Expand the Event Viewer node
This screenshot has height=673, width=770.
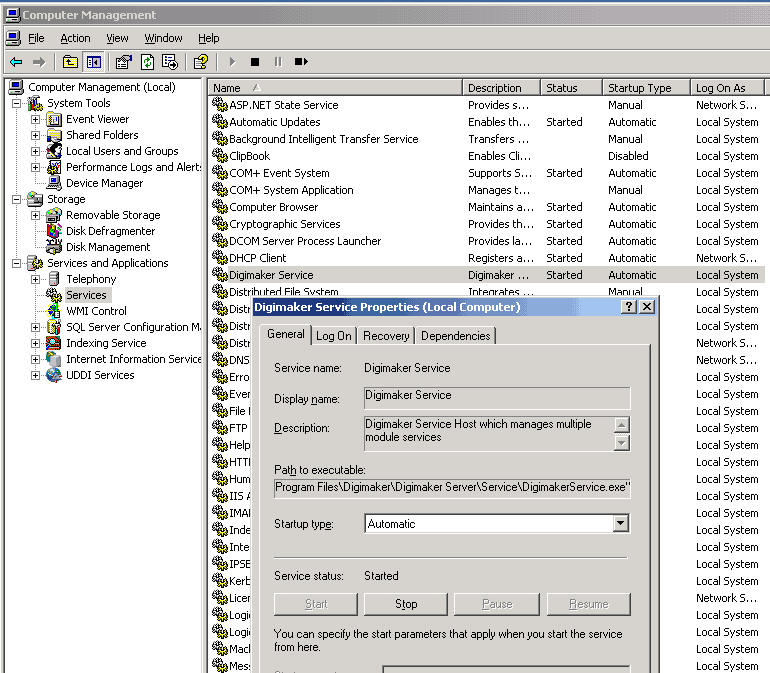(35, 119)
